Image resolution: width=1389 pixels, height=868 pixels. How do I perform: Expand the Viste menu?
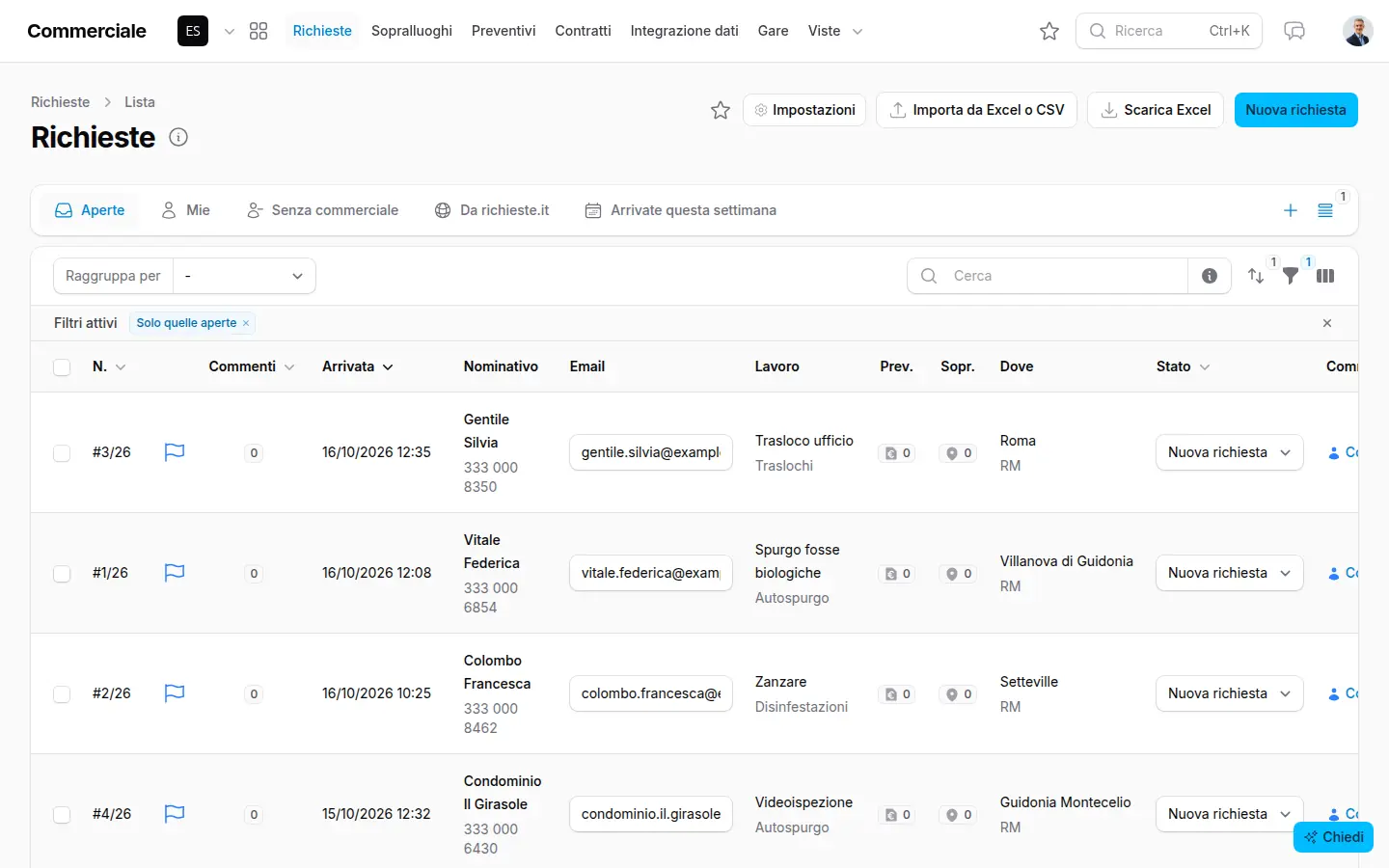click(x=835, y=31)
